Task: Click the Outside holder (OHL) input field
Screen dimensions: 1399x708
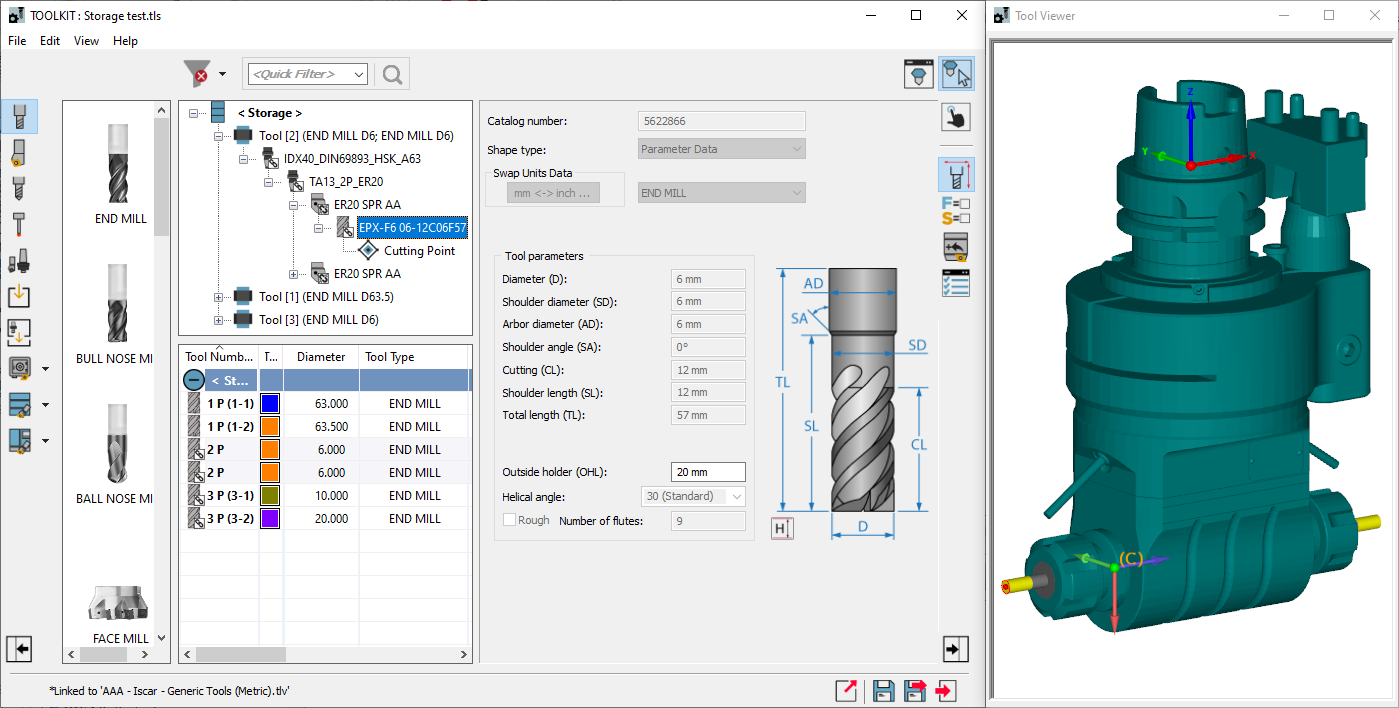Action: click(x=707, y=472)
